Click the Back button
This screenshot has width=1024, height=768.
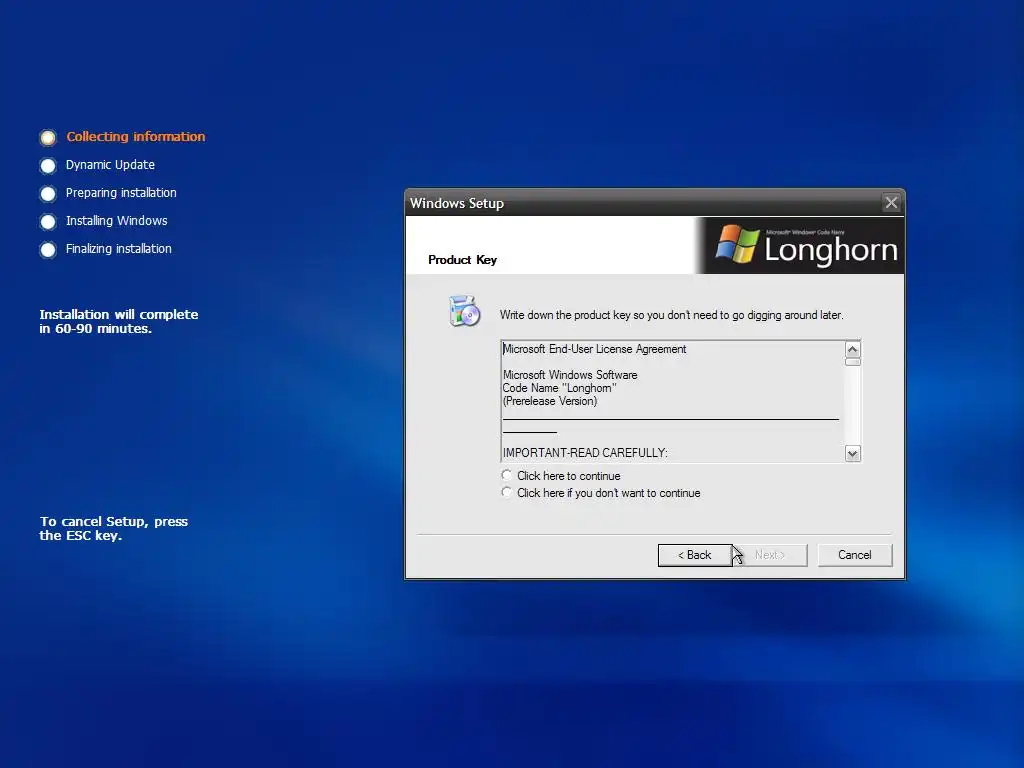point(695,555)
